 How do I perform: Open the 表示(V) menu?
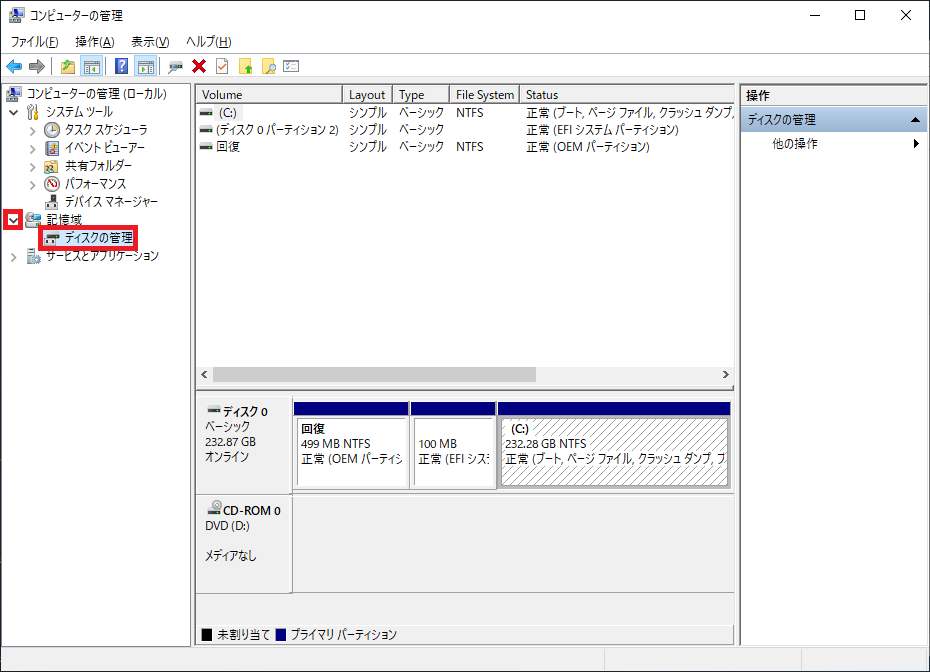pos(150,42)
